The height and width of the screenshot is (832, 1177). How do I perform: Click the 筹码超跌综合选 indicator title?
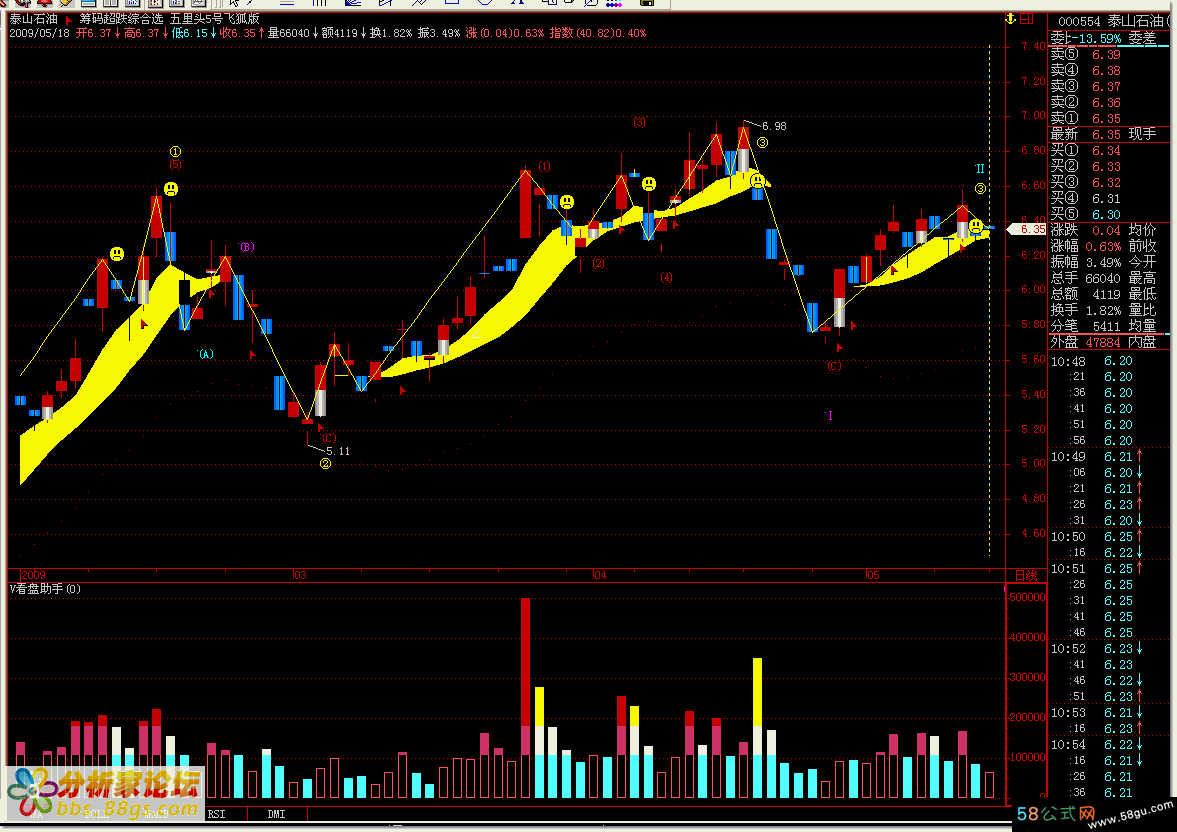(x=121, y=19)
